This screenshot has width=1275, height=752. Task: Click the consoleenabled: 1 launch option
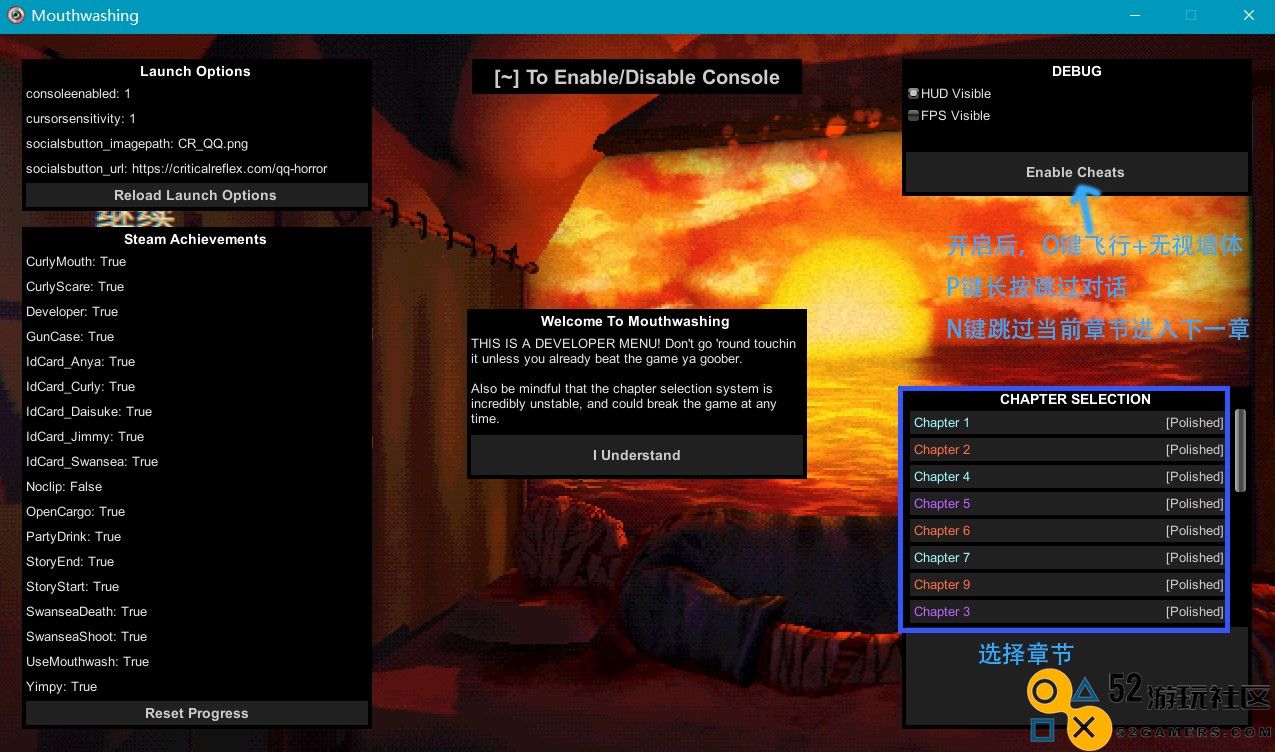tap(78, 93)
